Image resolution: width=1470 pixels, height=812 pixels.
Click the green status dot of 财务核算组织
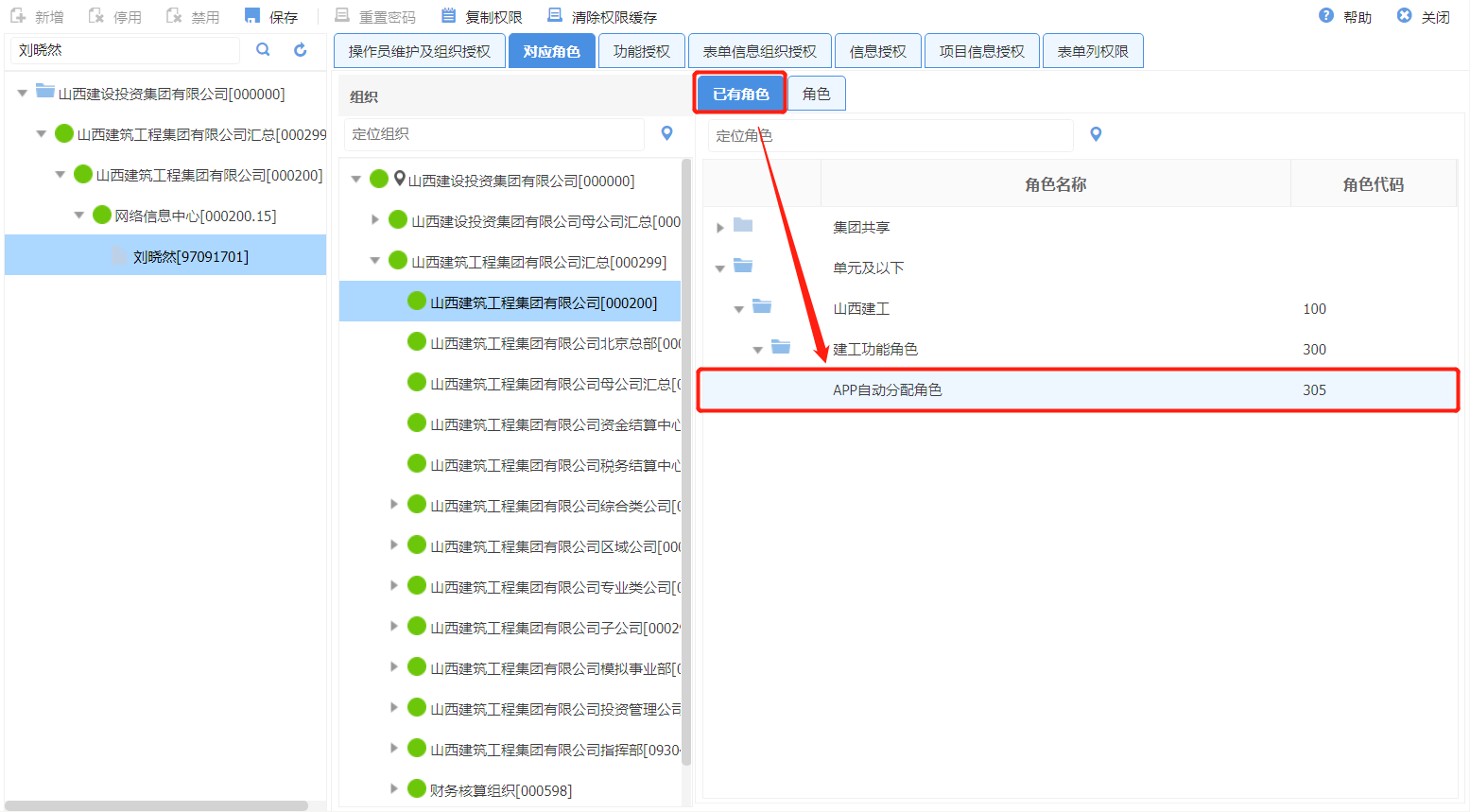(417, 788)
